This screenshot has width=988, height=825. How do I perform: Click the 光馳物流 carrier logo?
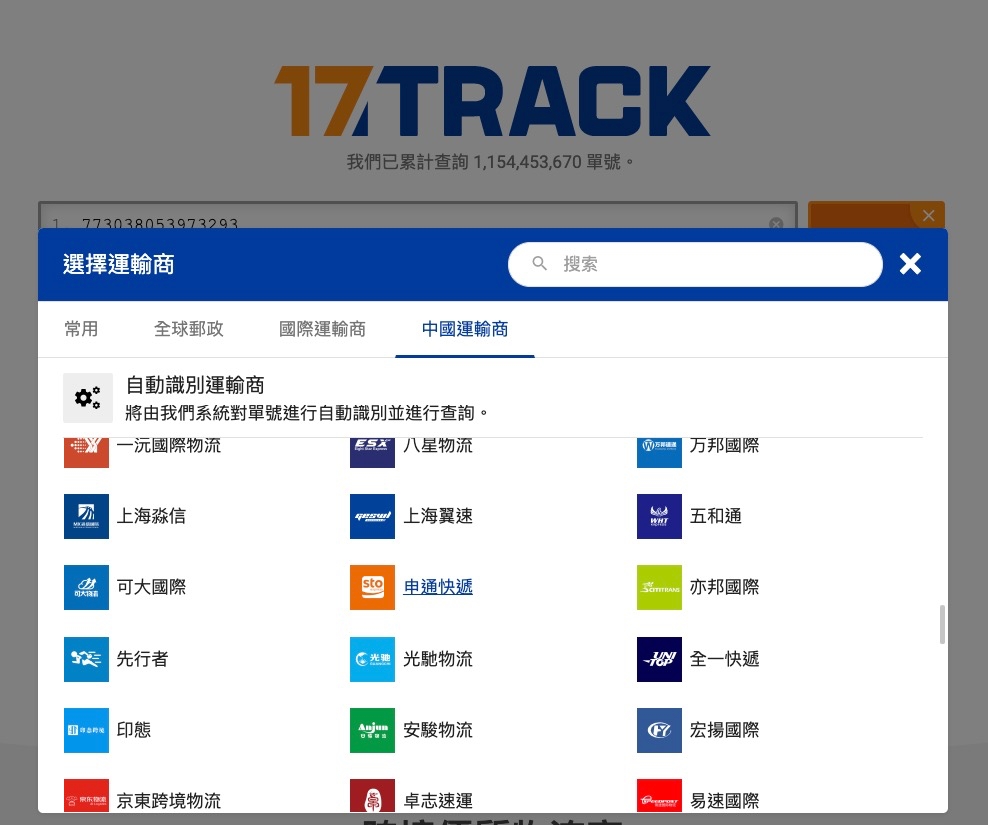[372, 659]
